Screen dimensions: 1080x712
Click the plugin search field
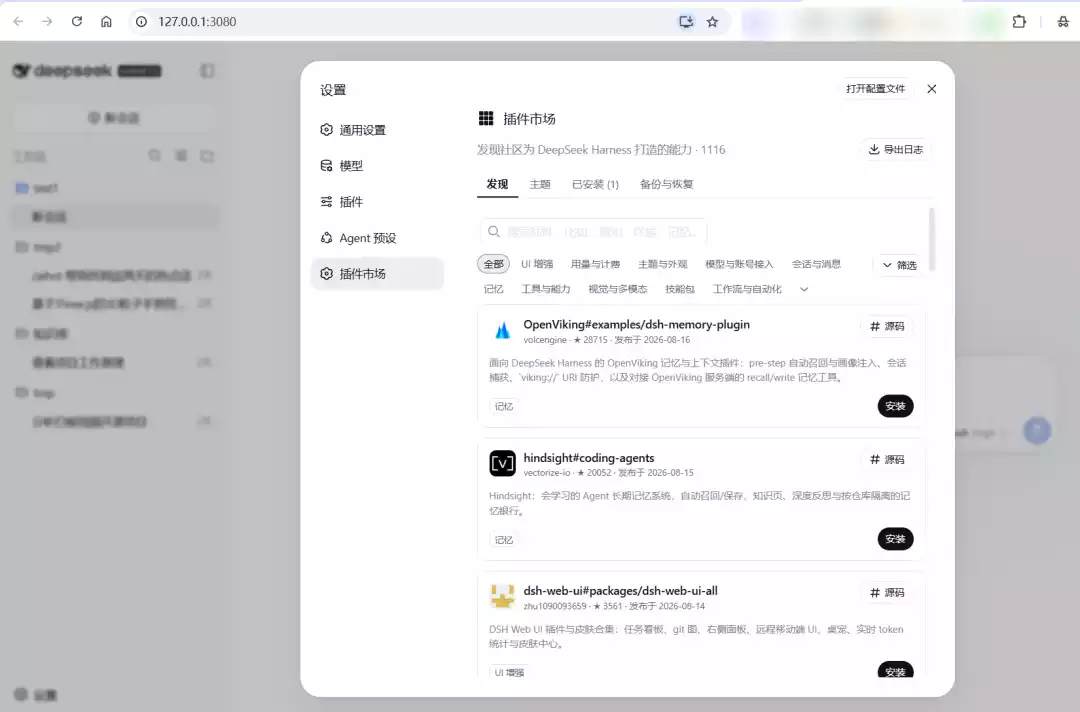pos(594,232)
